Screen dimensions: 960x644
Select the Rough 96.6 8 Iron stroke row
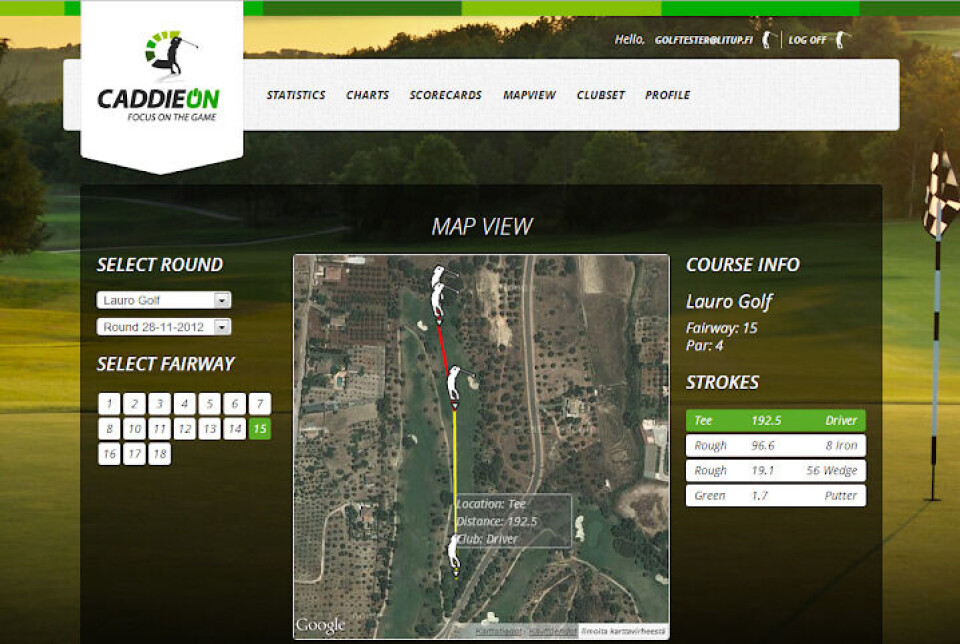tap(776, 446)
